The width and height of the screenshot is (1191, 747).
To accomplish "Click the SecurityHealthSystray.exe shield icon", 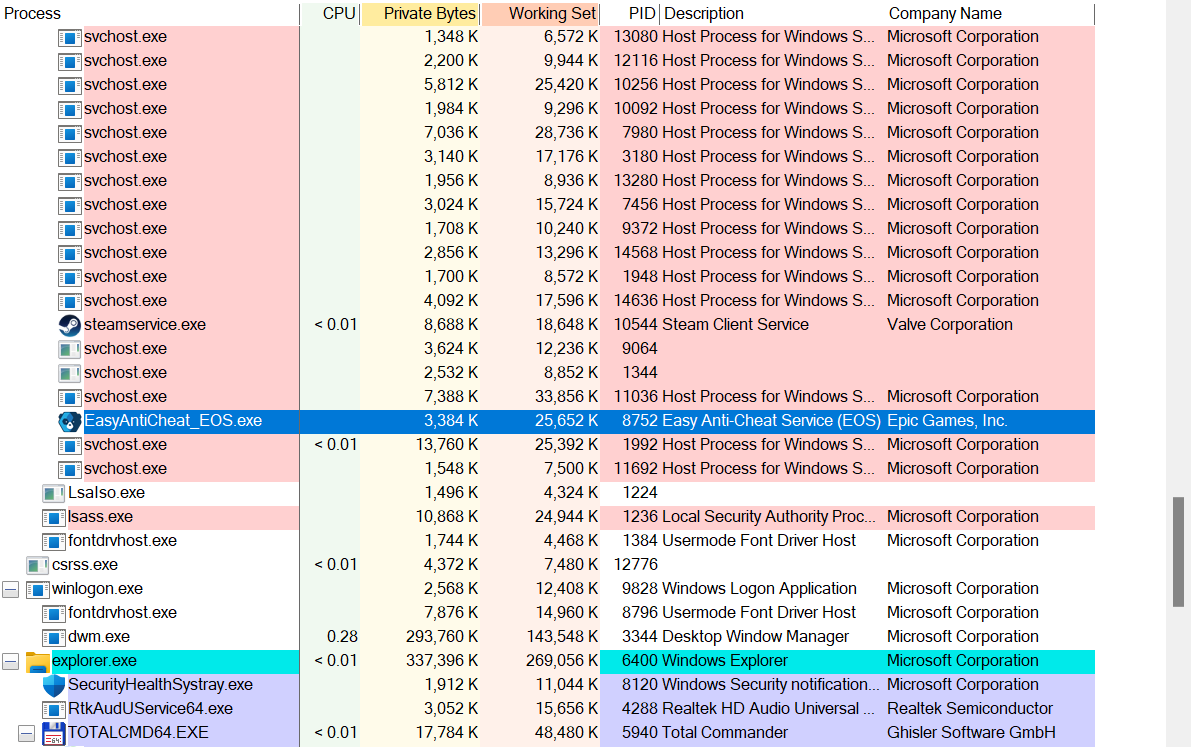I will pyautogui.click(x=54, y=685).
